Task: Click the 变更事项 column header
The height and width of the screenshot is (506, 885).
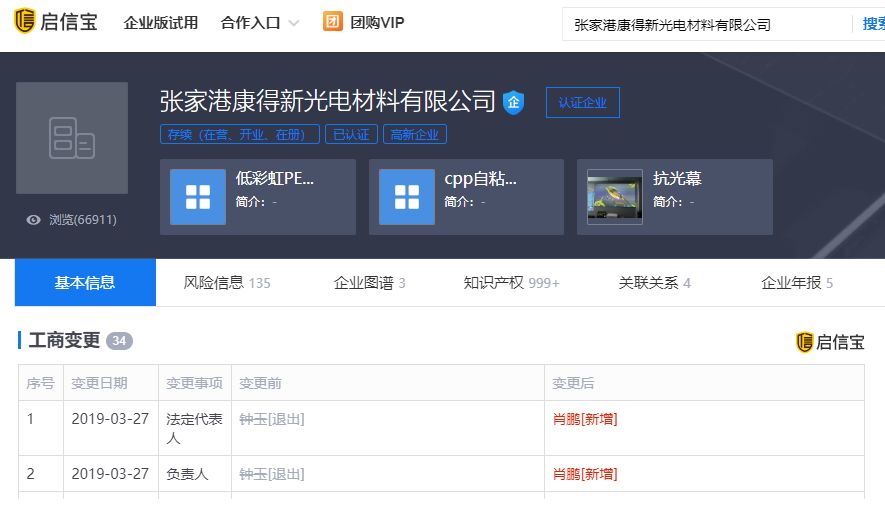Action: (x=194, y=383)
